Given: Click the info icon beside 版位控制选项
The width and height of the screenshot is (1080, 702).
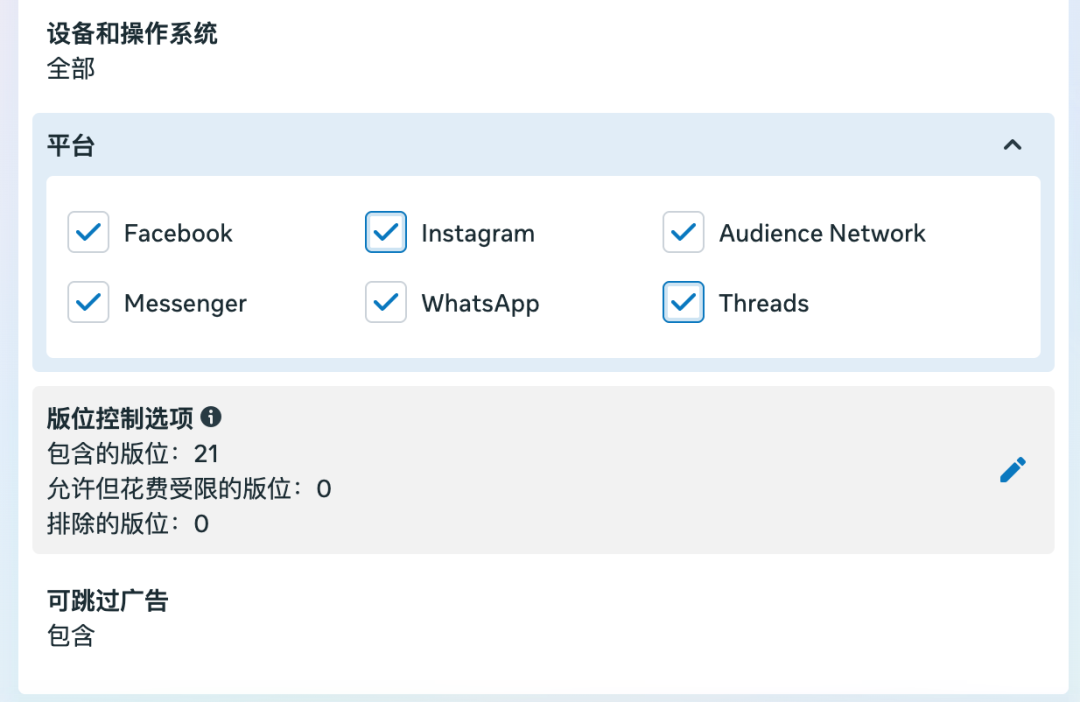Looking at the screenshot, I should click(x=211, y=417).
